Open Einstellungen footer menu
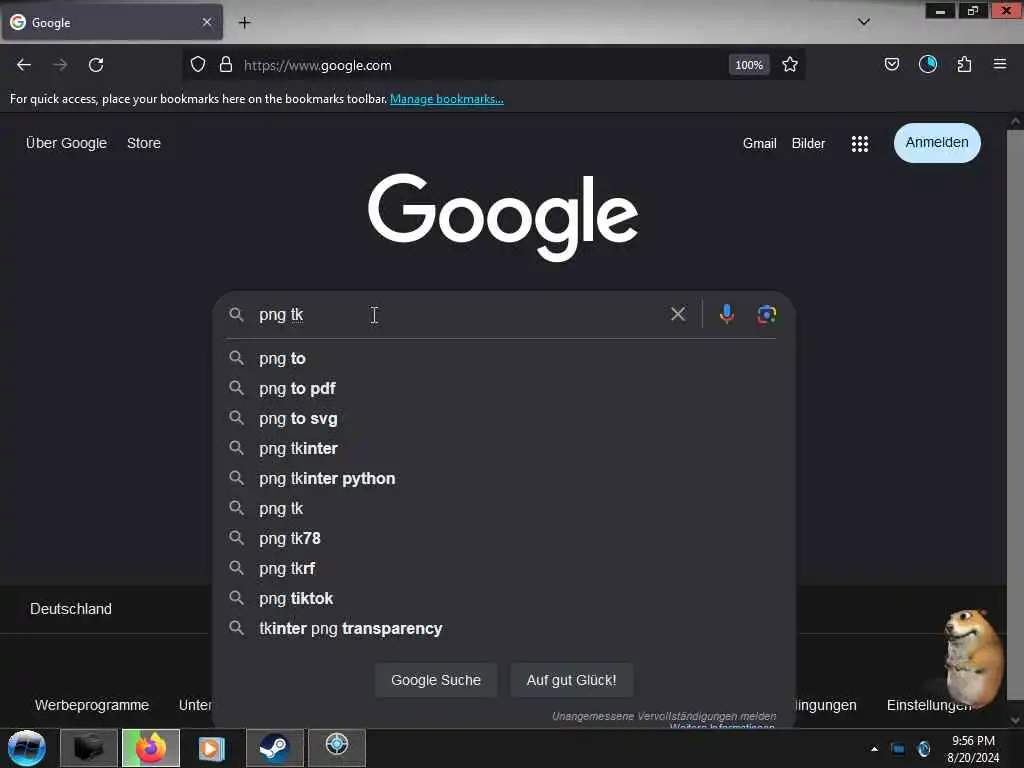The width and height of the screenshot is (1024, 768). (929, 705)
